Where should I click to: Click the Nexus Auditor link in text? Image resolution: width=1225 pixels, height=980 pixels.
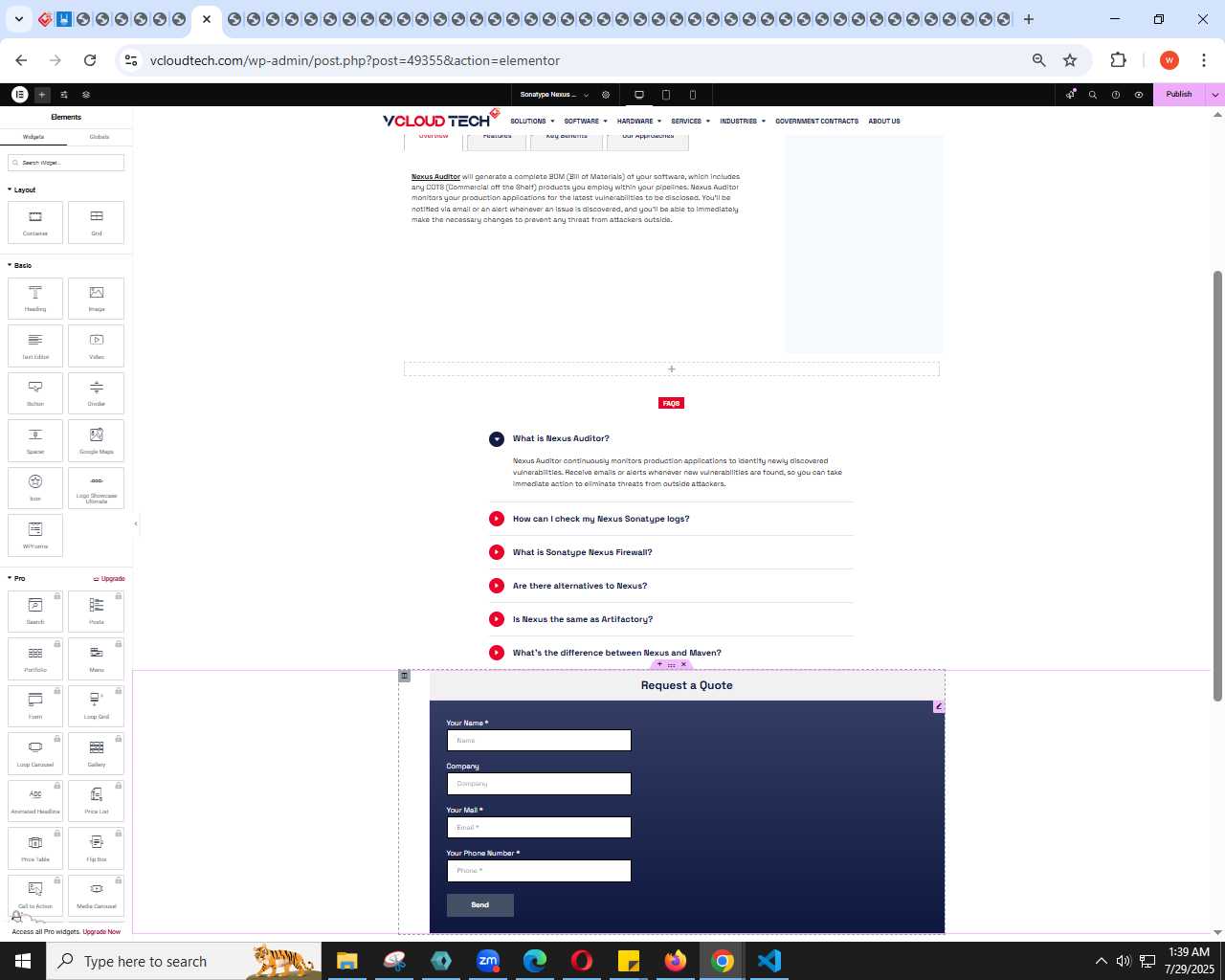pos(435,177)
